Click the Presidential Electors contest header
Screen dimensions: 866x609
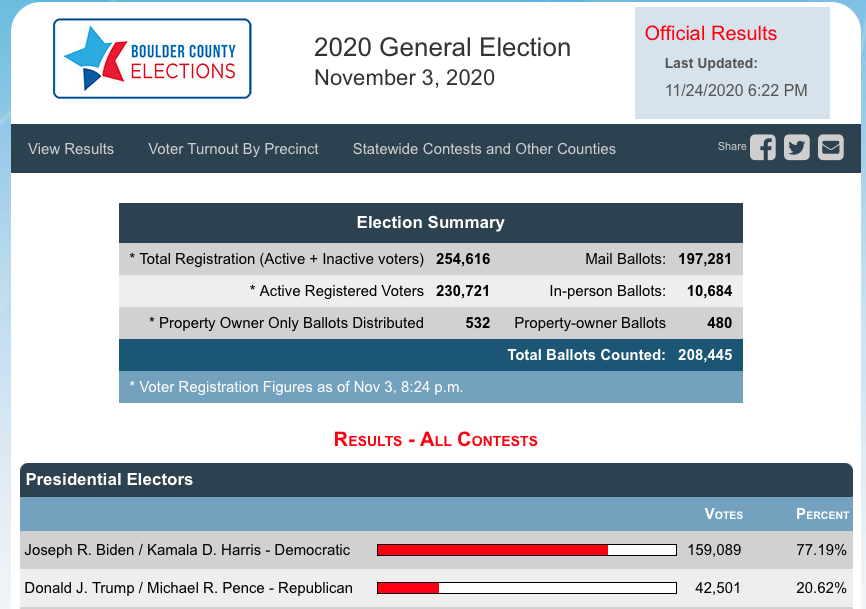pyautogui.click(x=109, y=479)
